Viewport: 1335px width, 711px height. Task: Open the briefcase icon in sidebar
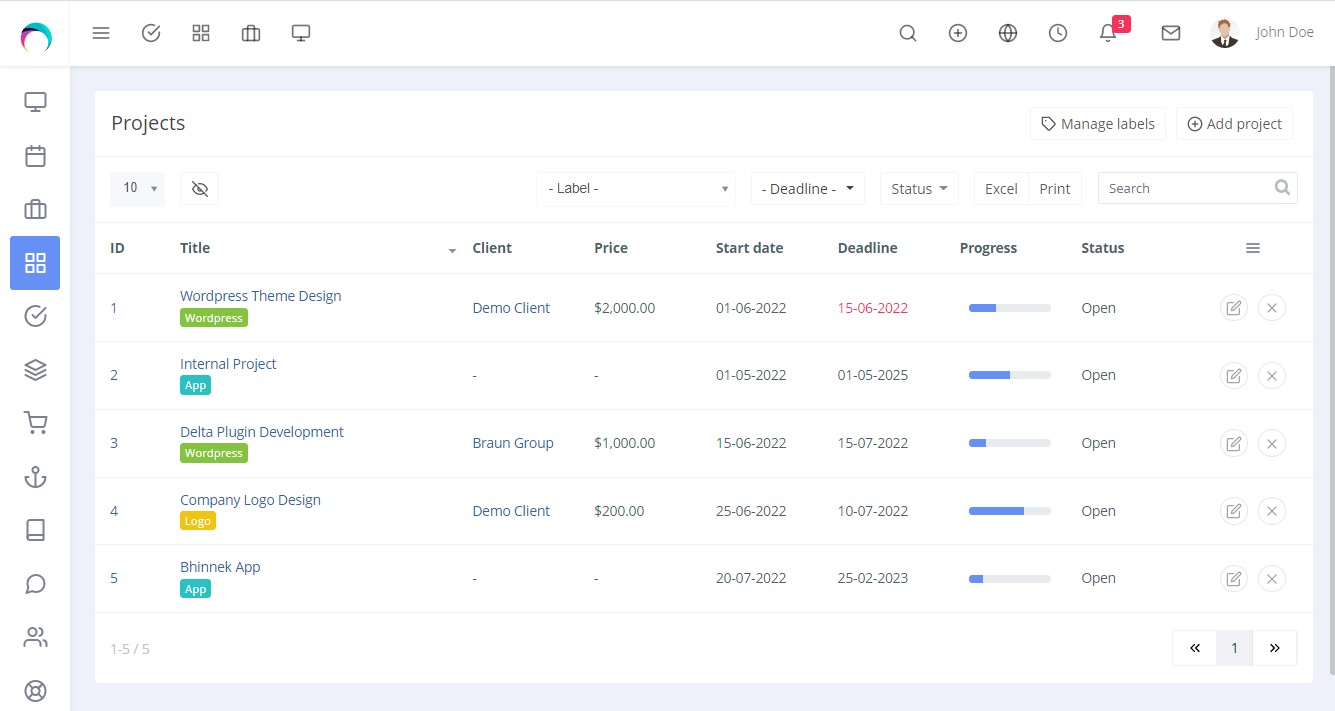35,209
